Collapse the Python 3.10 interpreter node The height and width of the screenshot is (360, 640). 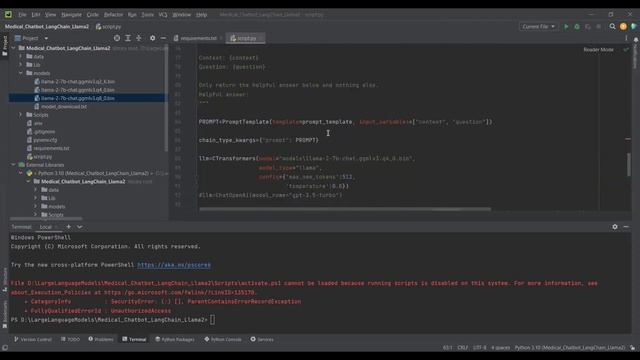coord(21,173)
